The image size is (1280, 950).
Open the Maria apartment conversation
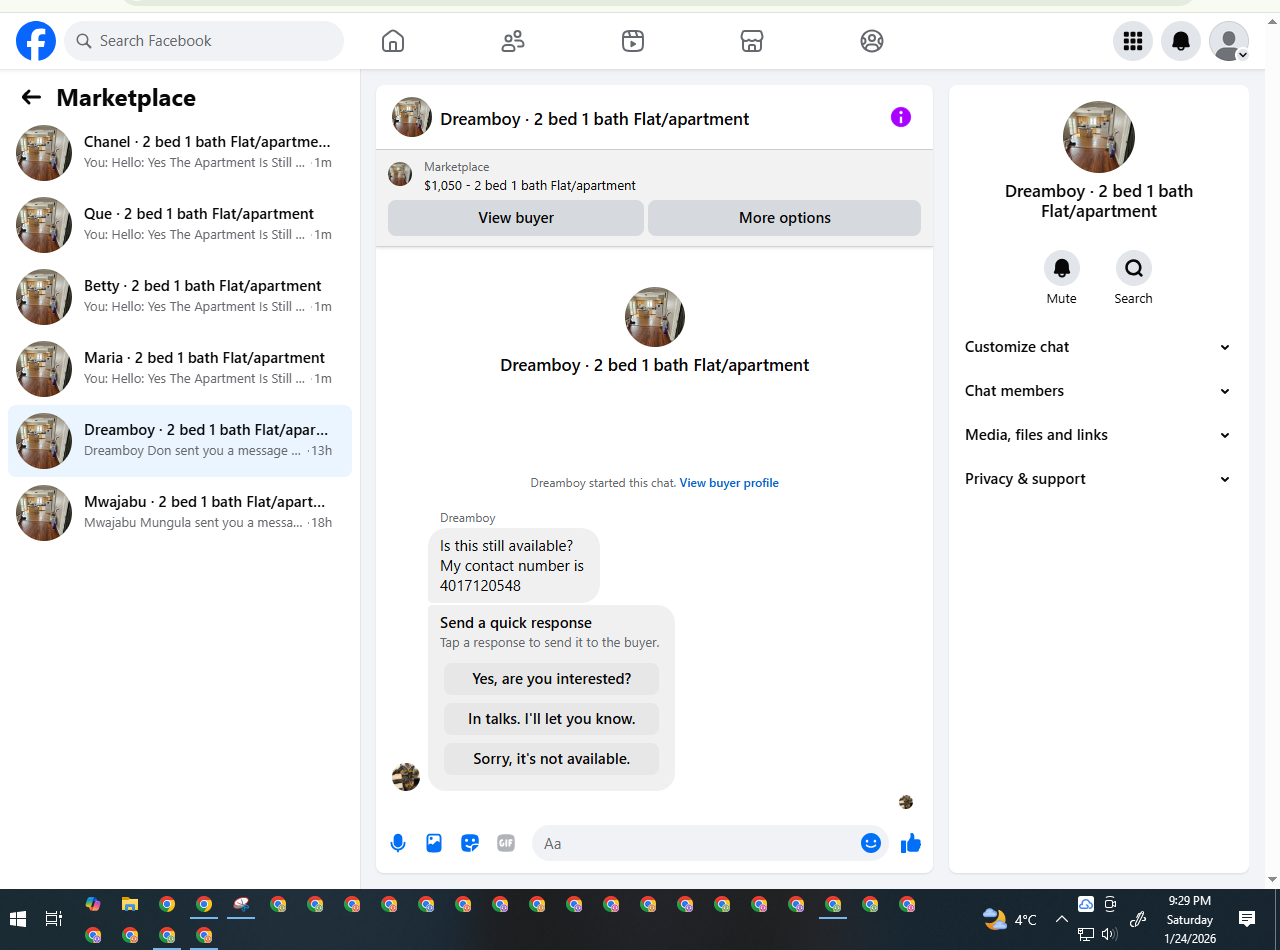[180, 369]
